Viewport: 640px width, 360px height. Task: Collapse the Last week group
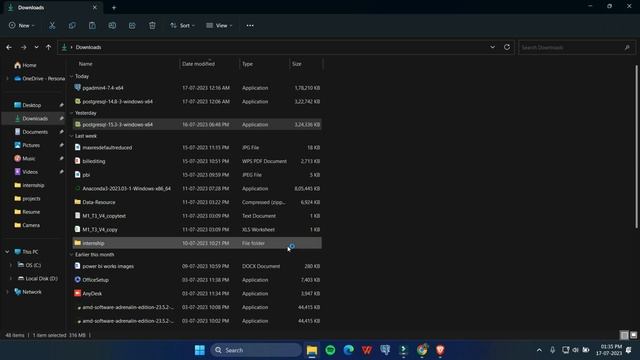pyautogui.click(x=72, y=136)
